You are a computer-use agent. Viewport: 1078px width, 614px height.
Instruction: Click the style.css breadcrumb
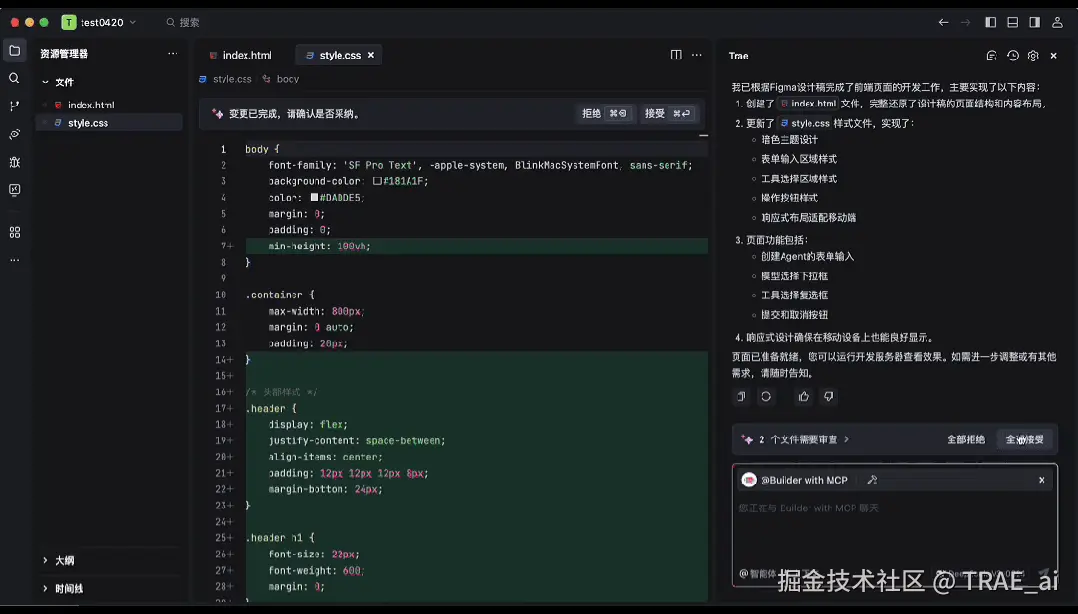[x=232, y=79]
